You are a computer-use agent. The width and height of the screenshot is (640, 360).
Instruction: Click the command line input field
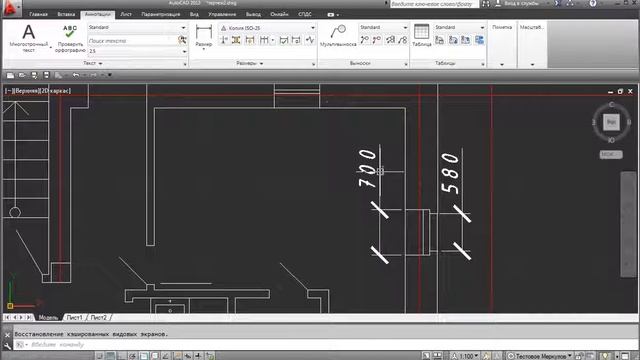pos(327,345)
